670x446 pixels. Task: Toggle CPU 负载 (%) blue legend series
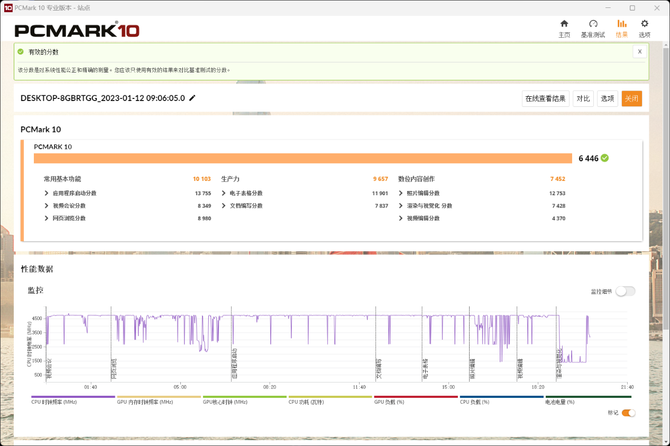tap(502, 400)
